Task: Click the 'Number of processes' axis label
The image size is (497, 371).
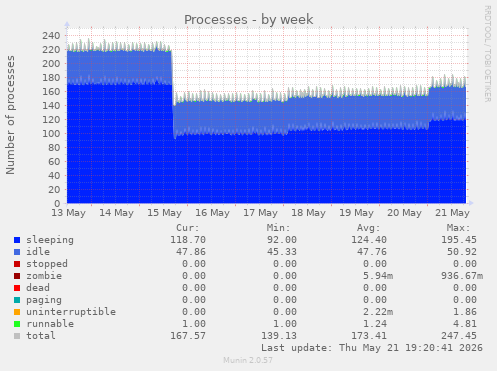Action: (10, 115)
